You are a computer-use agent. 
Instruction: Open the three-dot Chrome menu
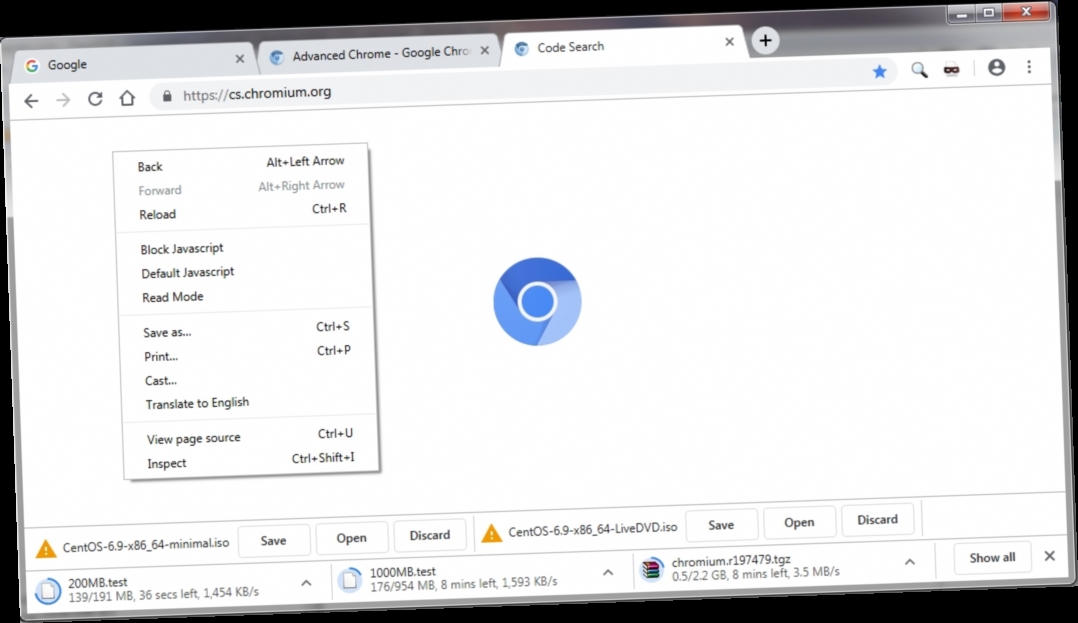(x=1029, y=67)
